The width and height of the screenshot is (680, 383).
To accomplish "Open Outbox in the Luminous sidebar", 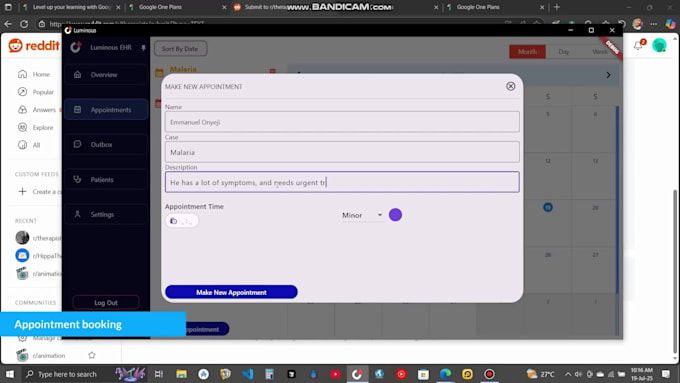I will (x=106, y=144).
